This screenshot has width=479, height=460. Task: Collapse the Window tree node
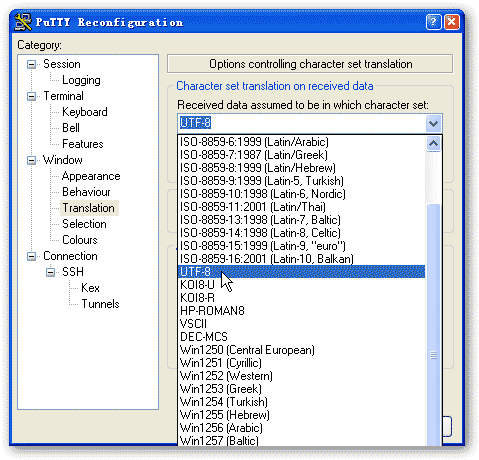[x=31, y=160]
